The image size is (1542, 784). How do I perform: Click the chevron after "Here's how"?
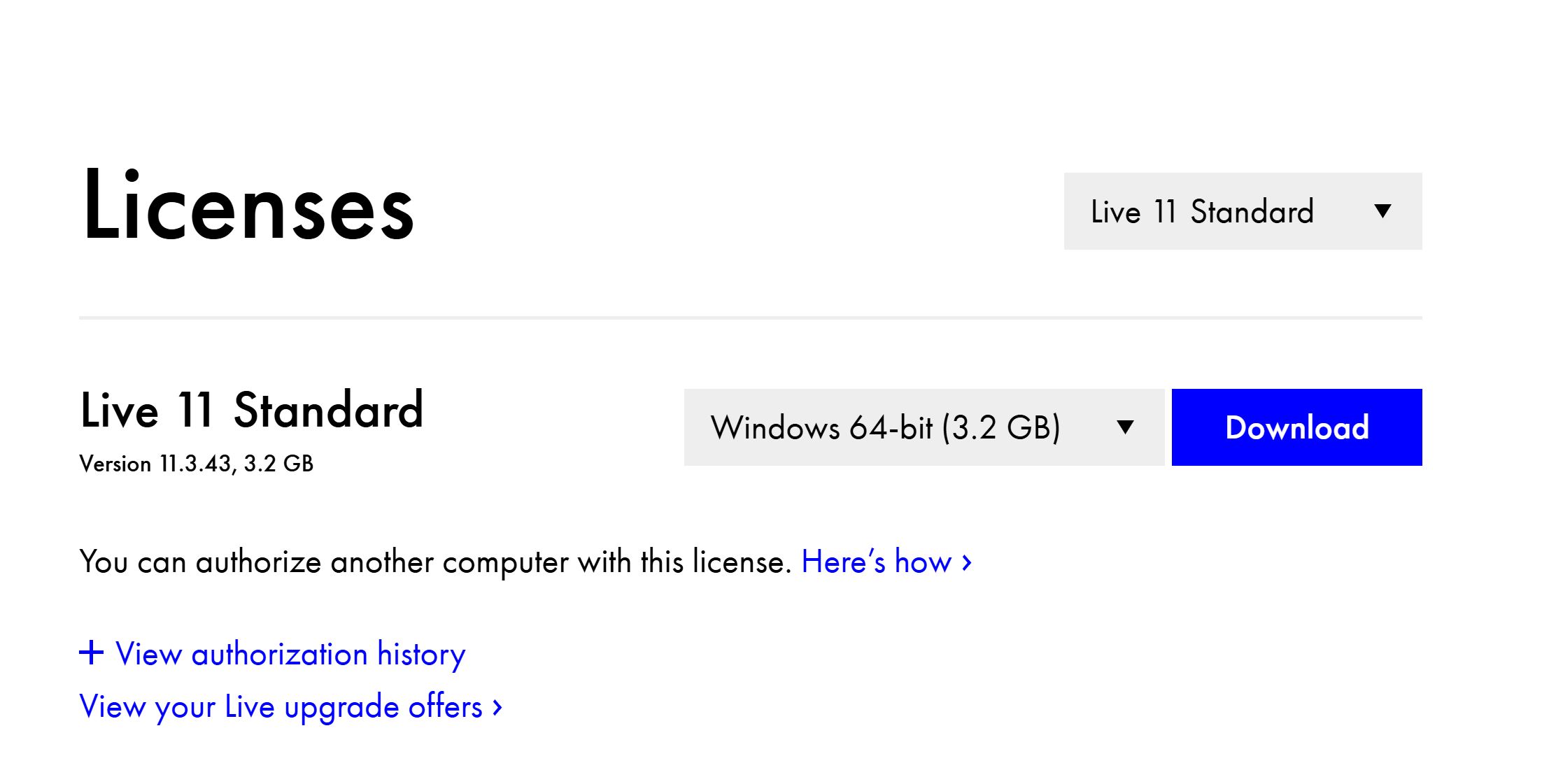point(967,562)
